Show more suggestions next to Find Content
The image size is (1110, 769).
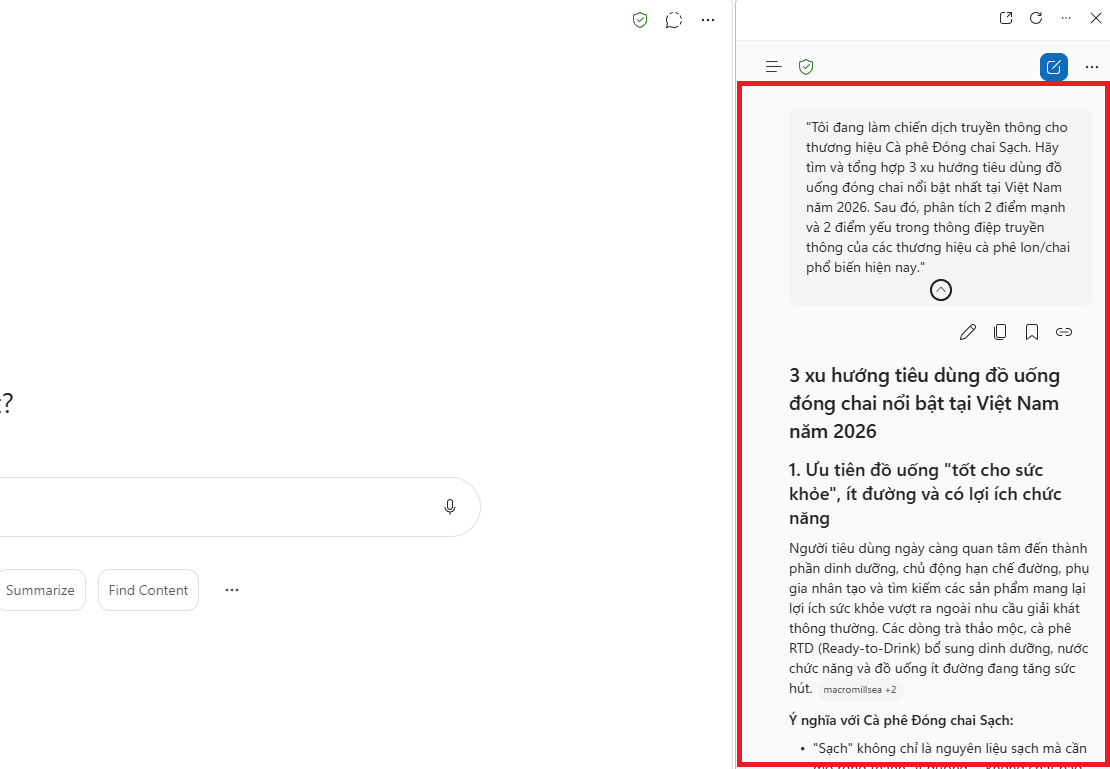[x=232, y=590]
